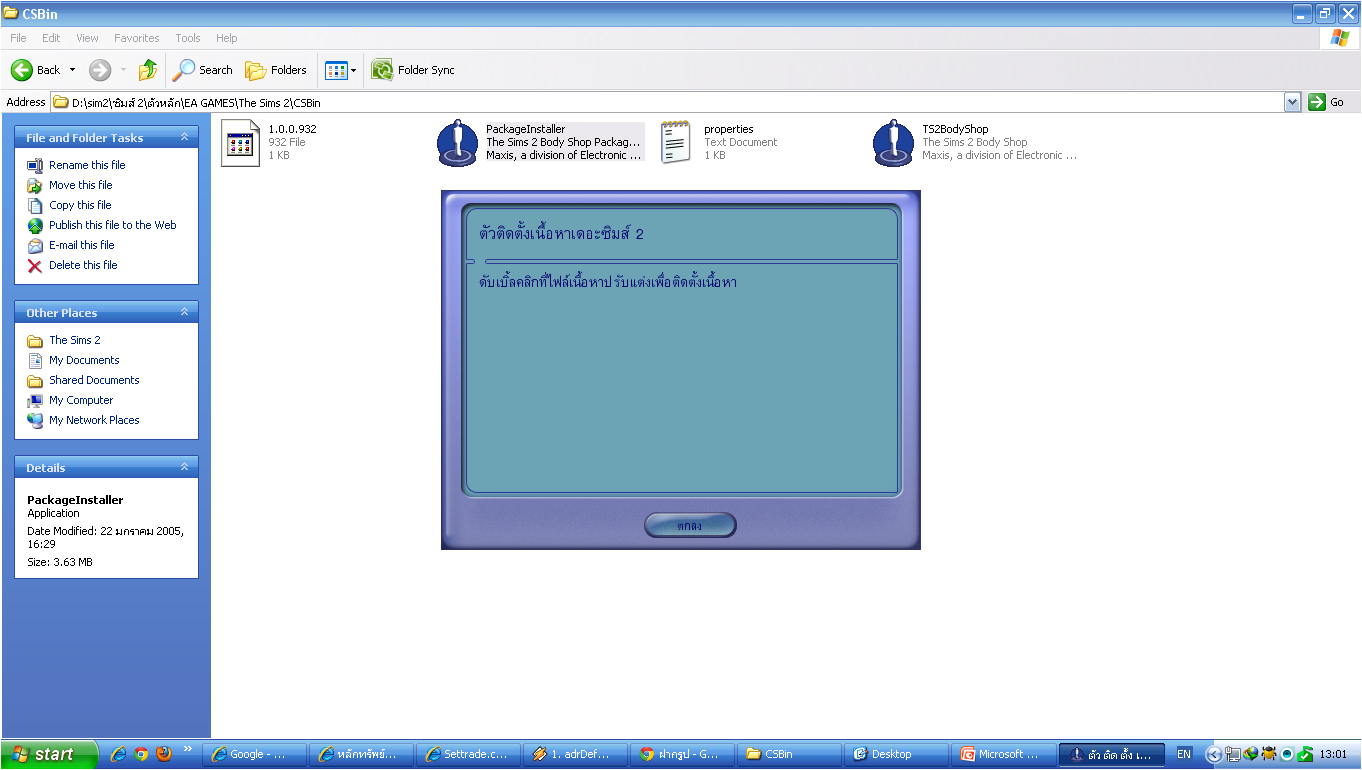1362x770 pixels.
Task: Click the Publish this file to the Web icon
Action: pos(36,225)
